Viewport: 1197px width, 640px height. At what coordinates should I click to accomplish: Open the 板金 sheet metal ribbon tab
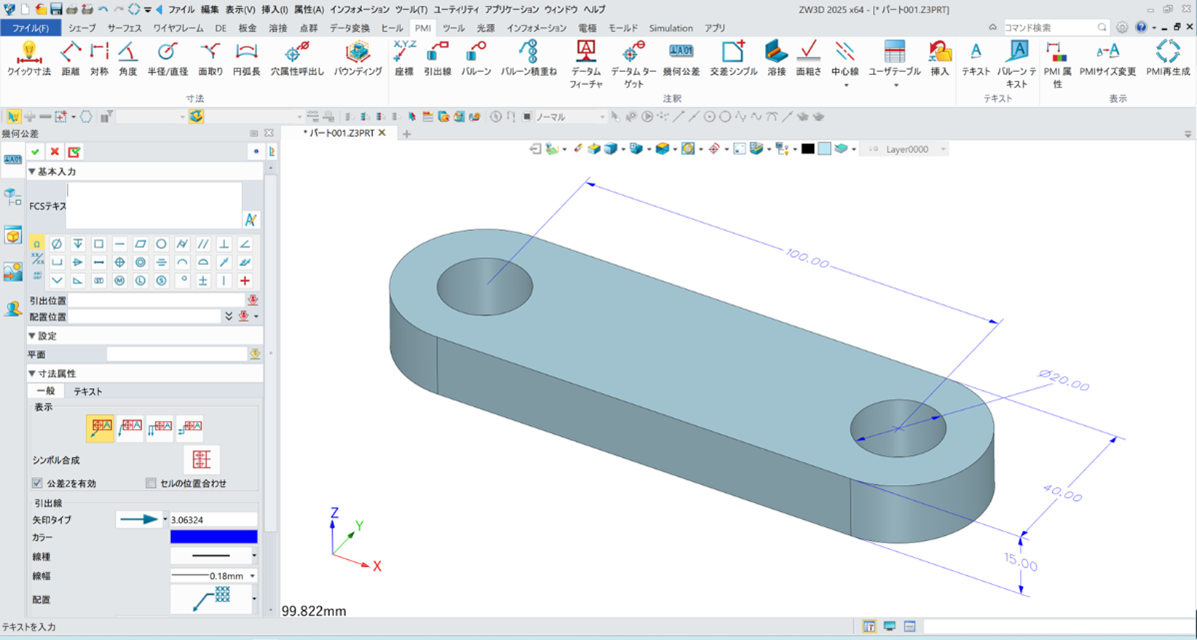247,28
